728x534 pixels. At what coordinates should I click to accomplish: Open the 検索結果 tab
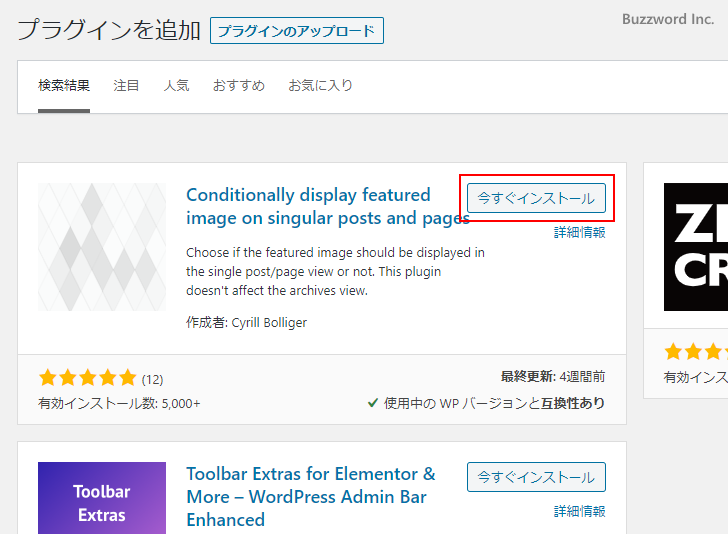(64, 86)
